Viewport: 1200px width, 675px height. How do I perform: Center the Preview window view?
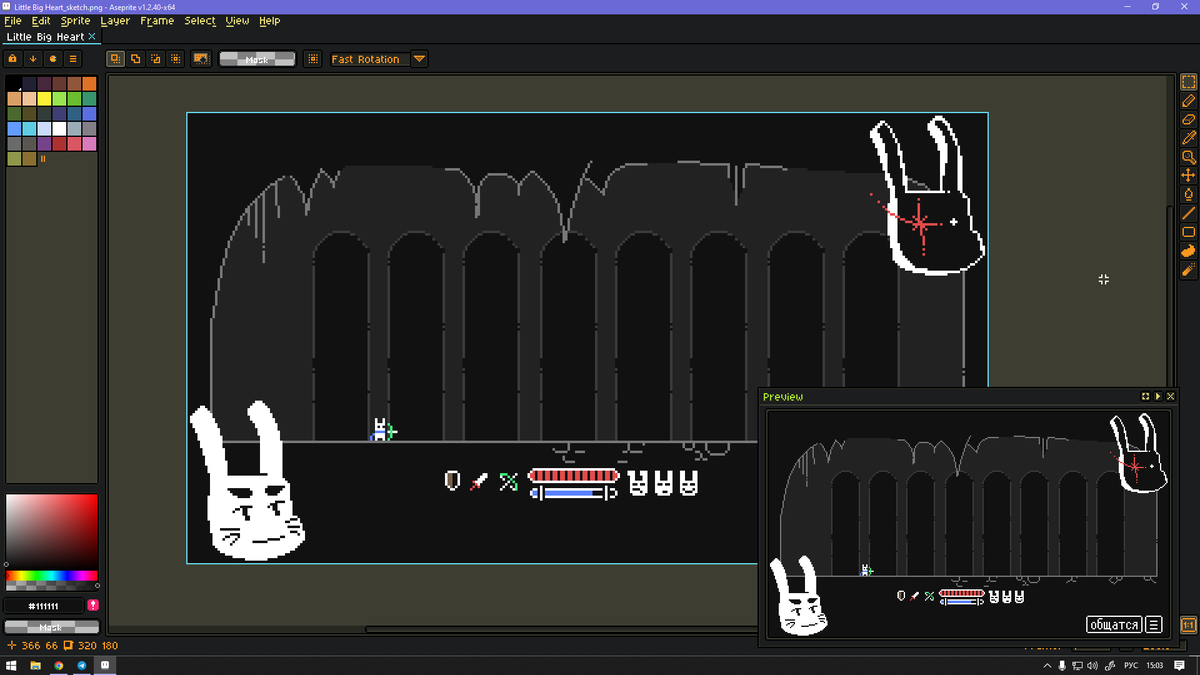coord(1146,397)
